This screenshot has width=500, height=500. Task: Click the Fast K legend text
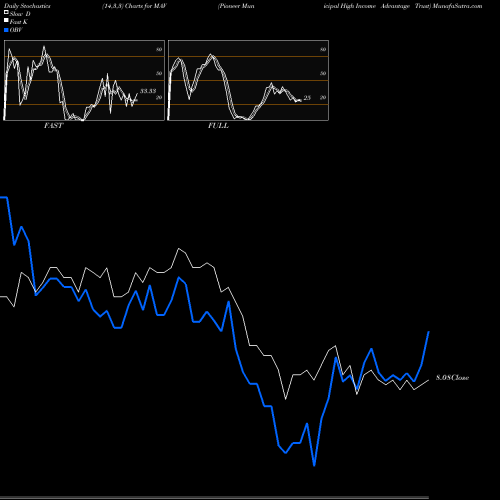click(19, 22)
